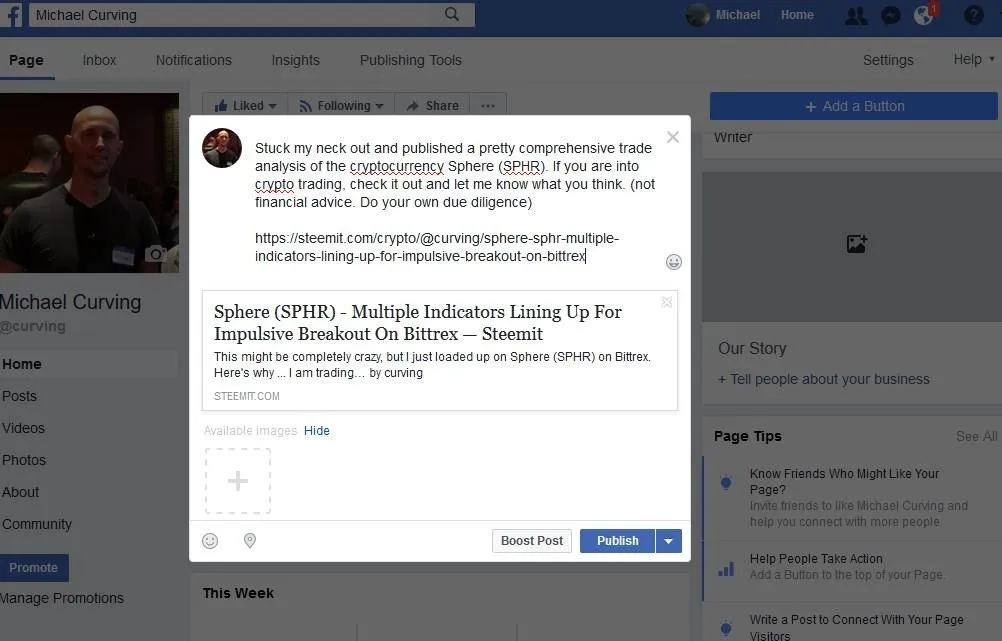Click the Michael Curving page name
1002x641 pixels.
[70, 302]
